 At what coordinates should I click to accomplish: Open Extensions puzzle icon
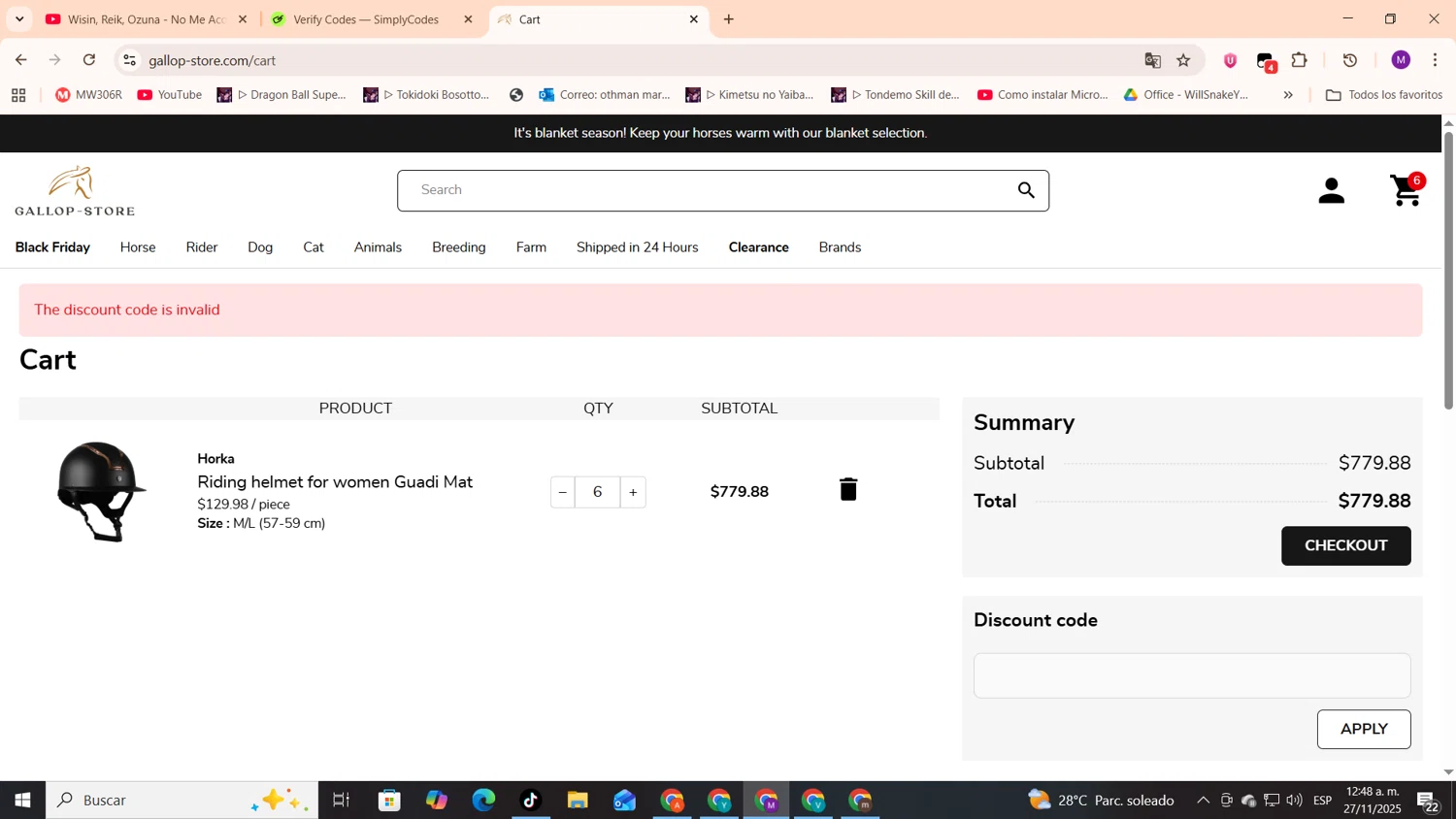pos(1300,61)
